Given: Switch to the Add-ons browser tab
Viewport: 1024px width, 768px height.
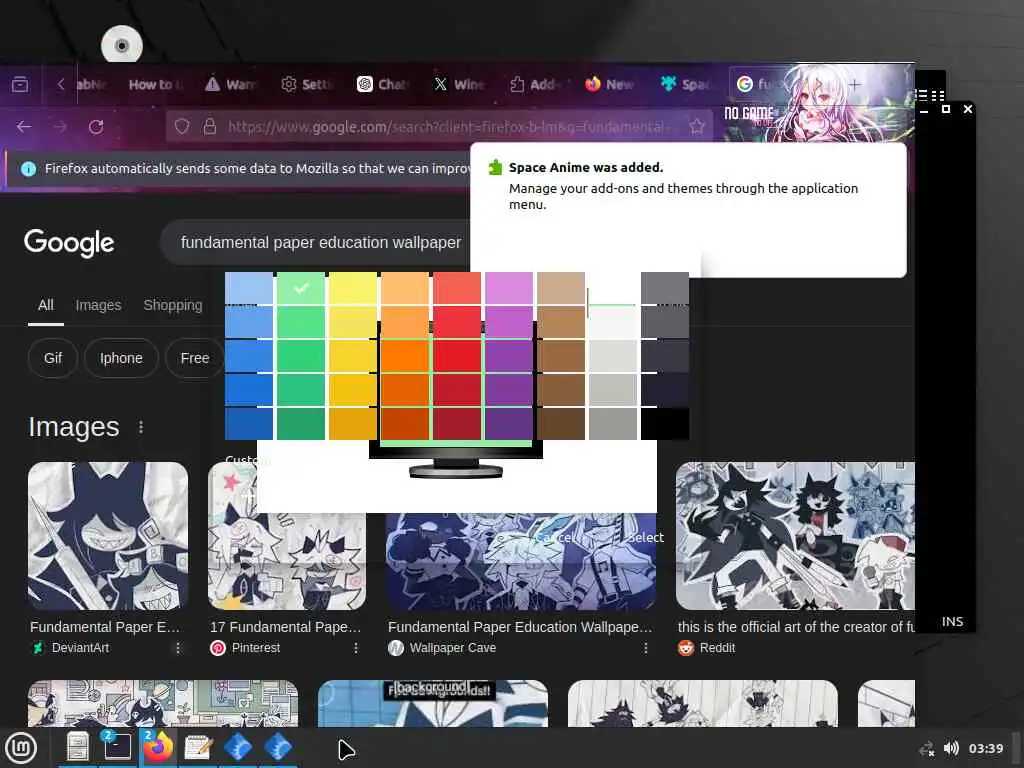Looking at the screenshot, I should pos(535,84).
